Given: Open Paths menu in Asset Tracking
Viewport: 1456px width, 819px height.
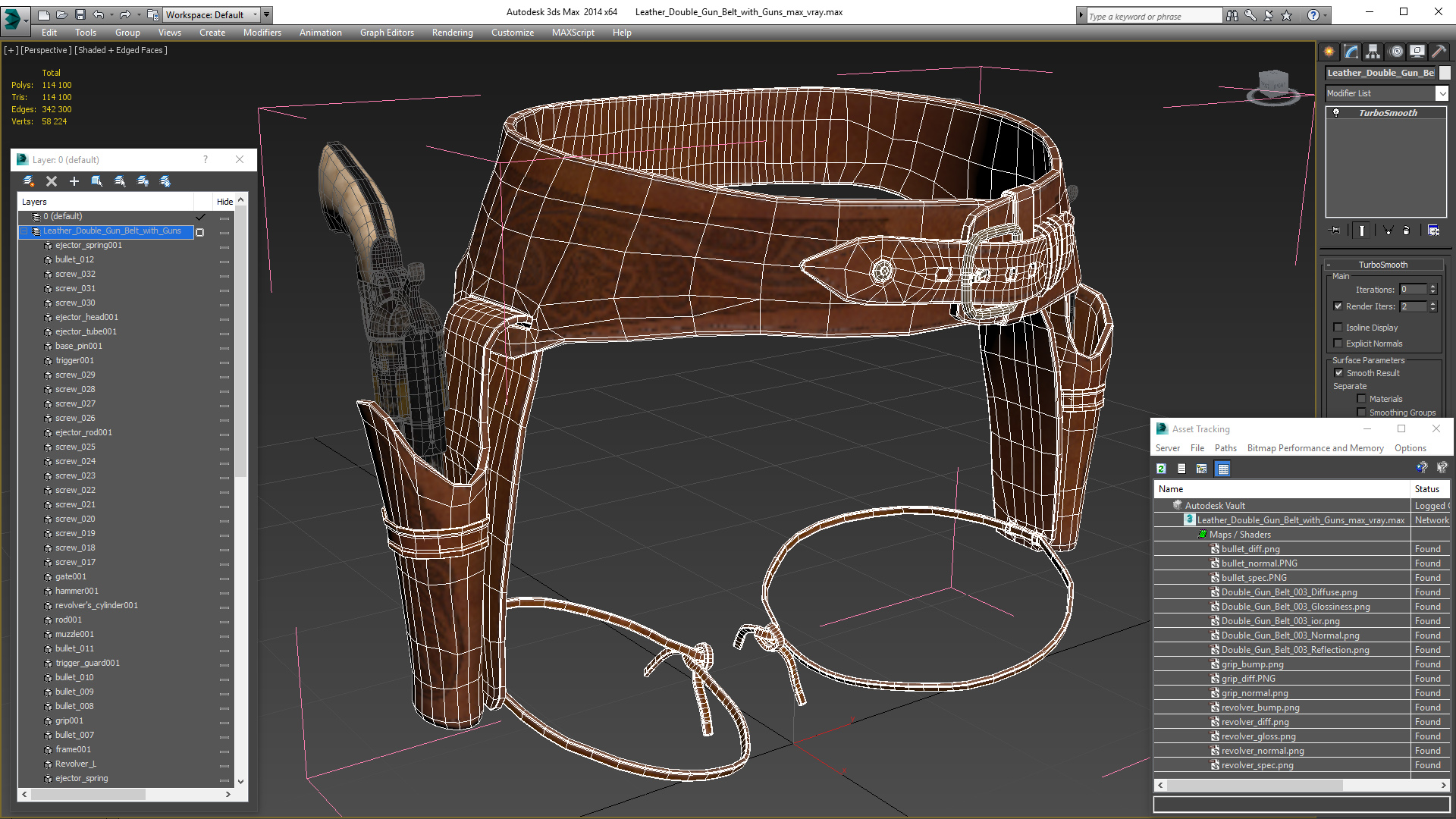Looking at the screenshot, I should point(1225,448).
